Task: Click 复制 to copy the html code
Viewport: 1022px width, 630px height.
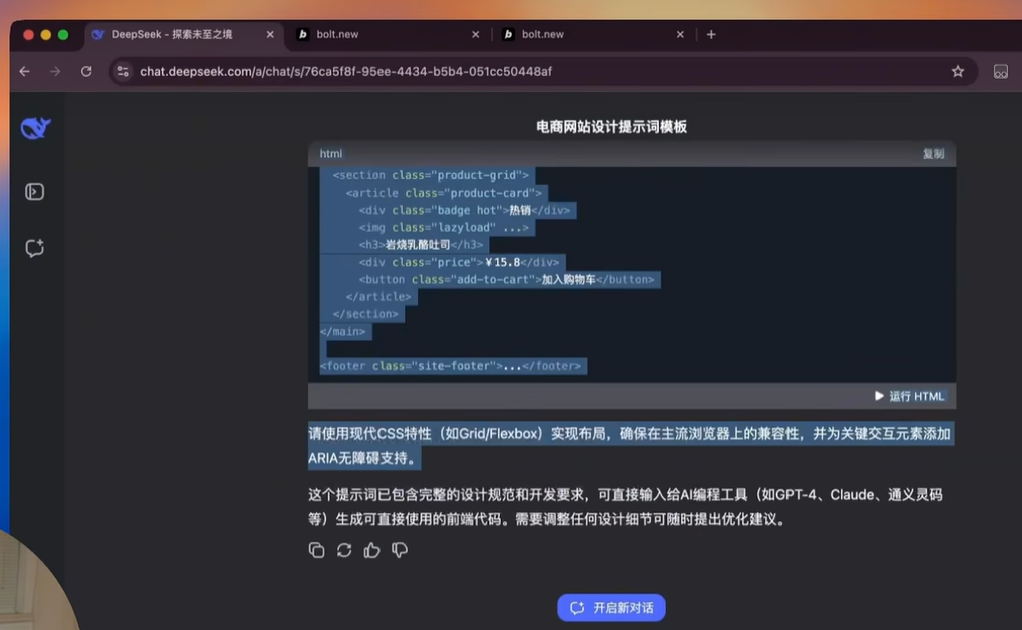Action: click(933, 154)
